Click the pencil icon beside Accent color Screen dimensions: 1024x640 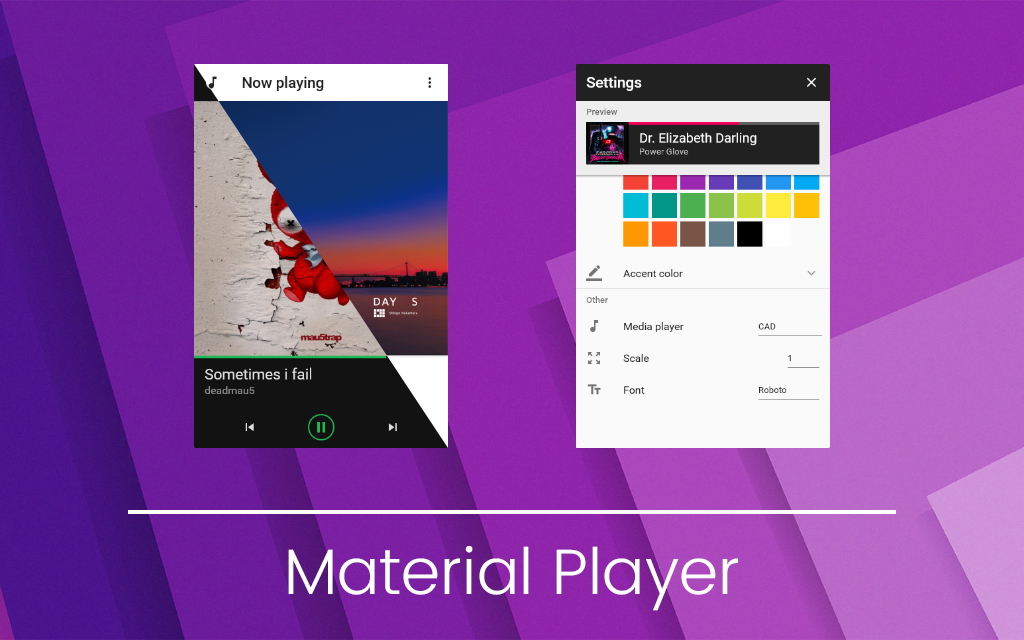click(594, 273)
